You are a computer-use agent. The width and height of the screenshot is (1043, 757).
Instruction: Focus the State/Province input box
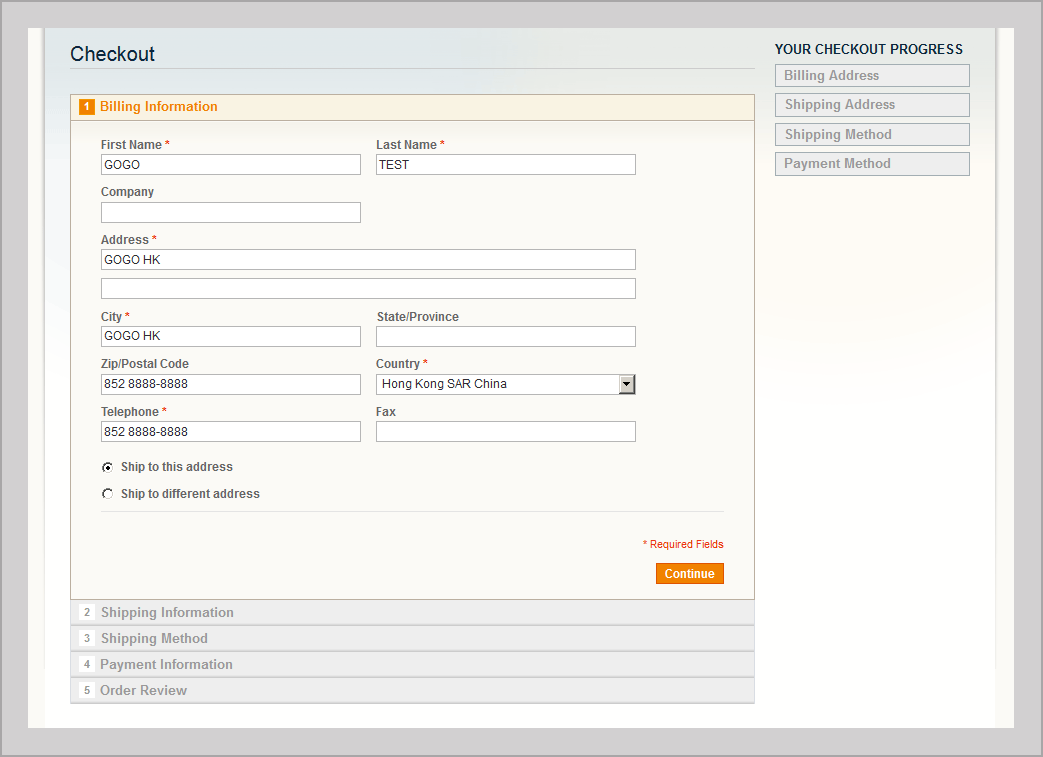[505, 336]
